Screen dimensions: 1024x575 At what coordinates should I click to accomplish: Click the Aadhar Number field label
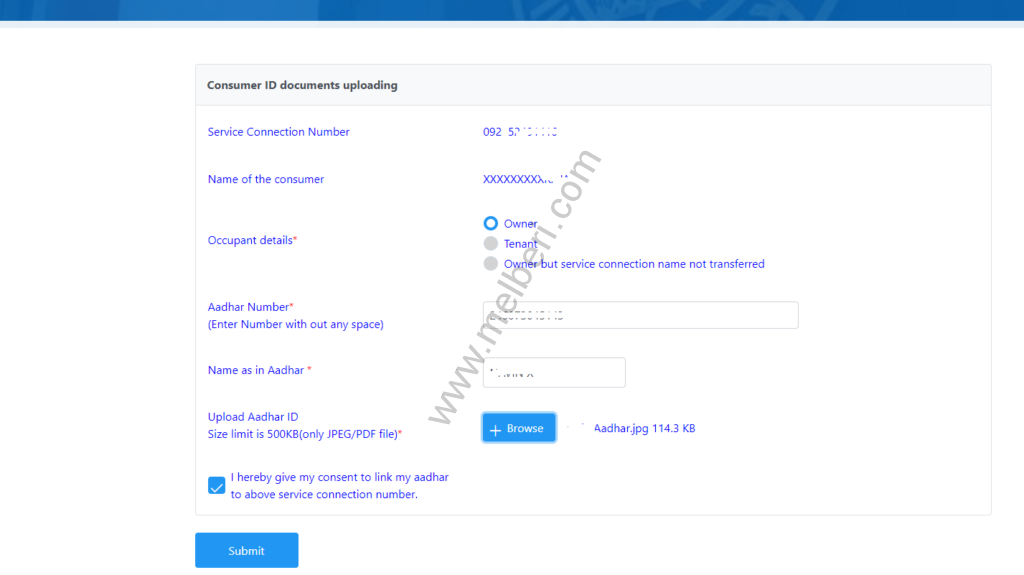click(x=250, y=307)
